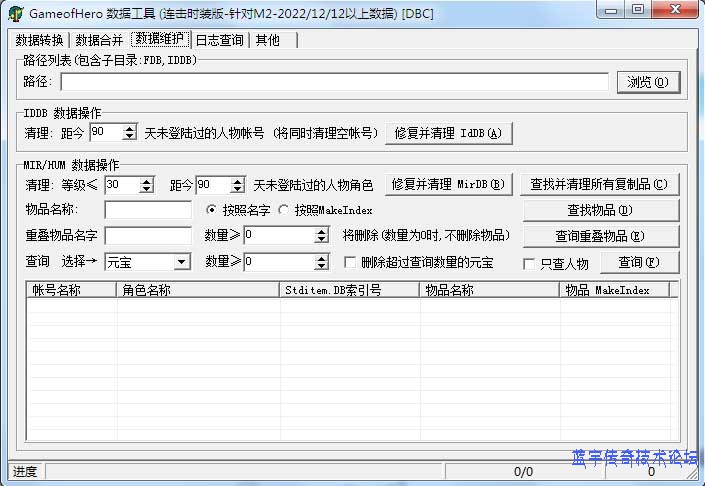Screen dimensions: 705x486
Task: Decrease the 重叠物品 数量≥ stepper
Action: point(321,239)
